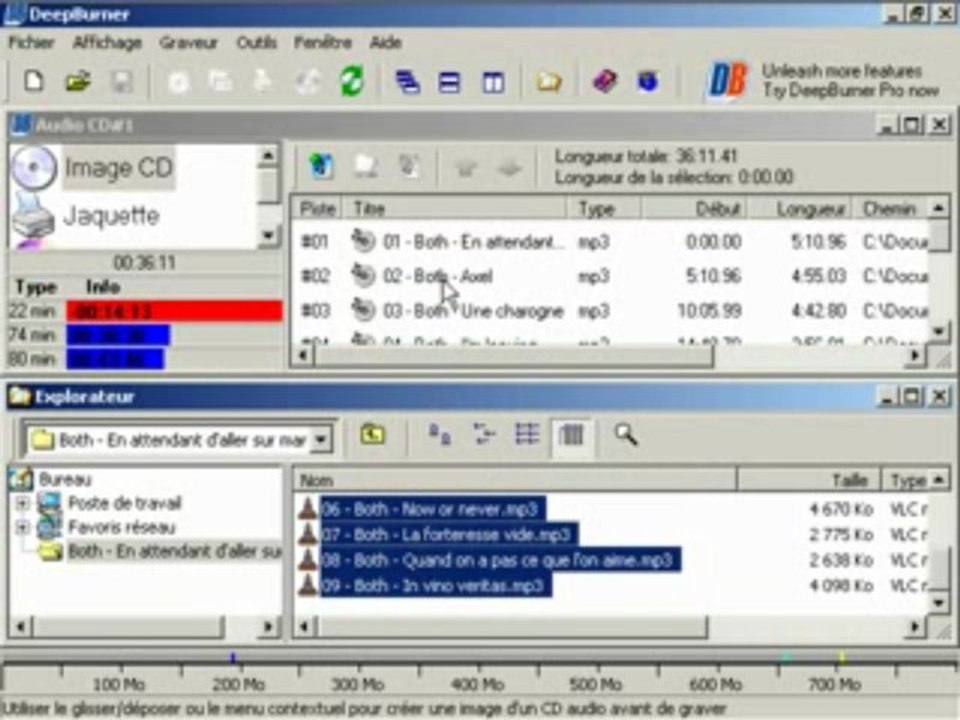Click the add tracks icon in Audio CD toolbar
Screen dimensions: 960x720
321,166
